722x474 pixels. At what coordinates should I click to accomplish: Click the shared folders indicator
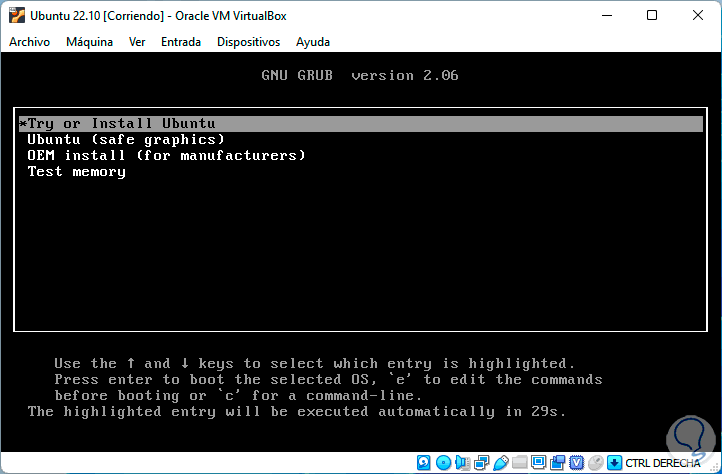520,462
